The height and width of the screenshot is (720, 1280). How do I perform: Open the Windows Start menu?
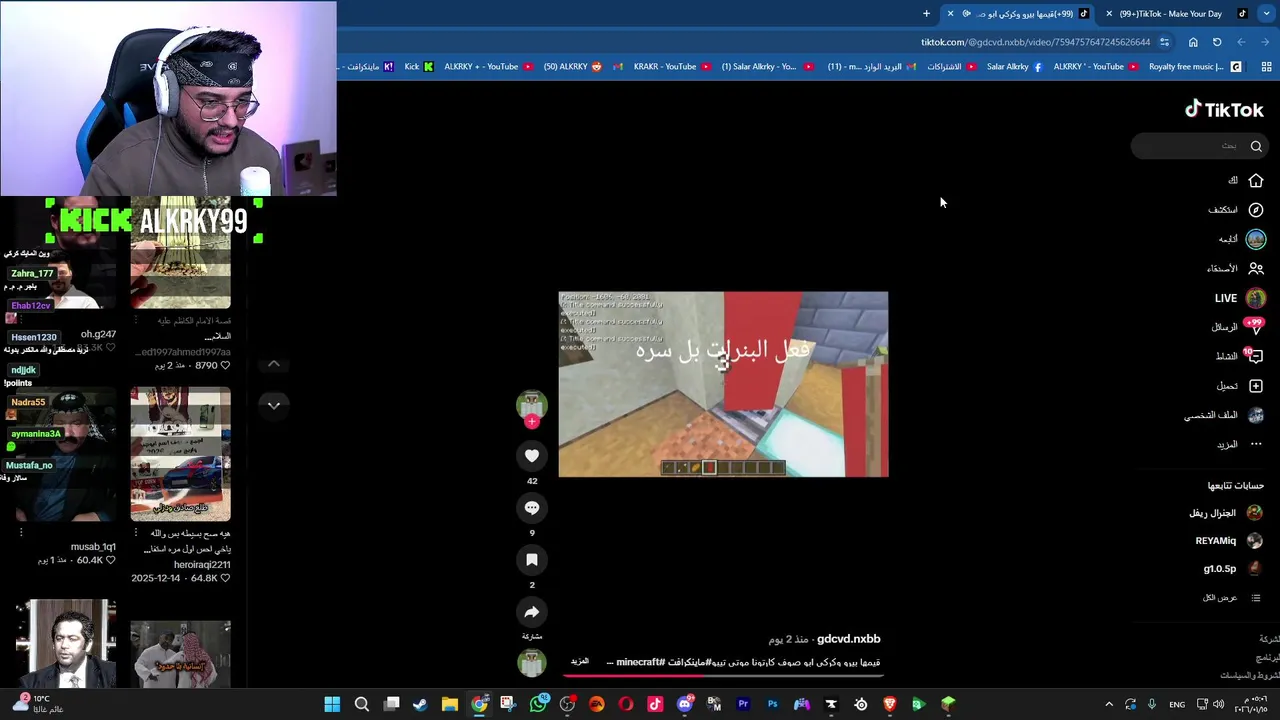[332, 705]
